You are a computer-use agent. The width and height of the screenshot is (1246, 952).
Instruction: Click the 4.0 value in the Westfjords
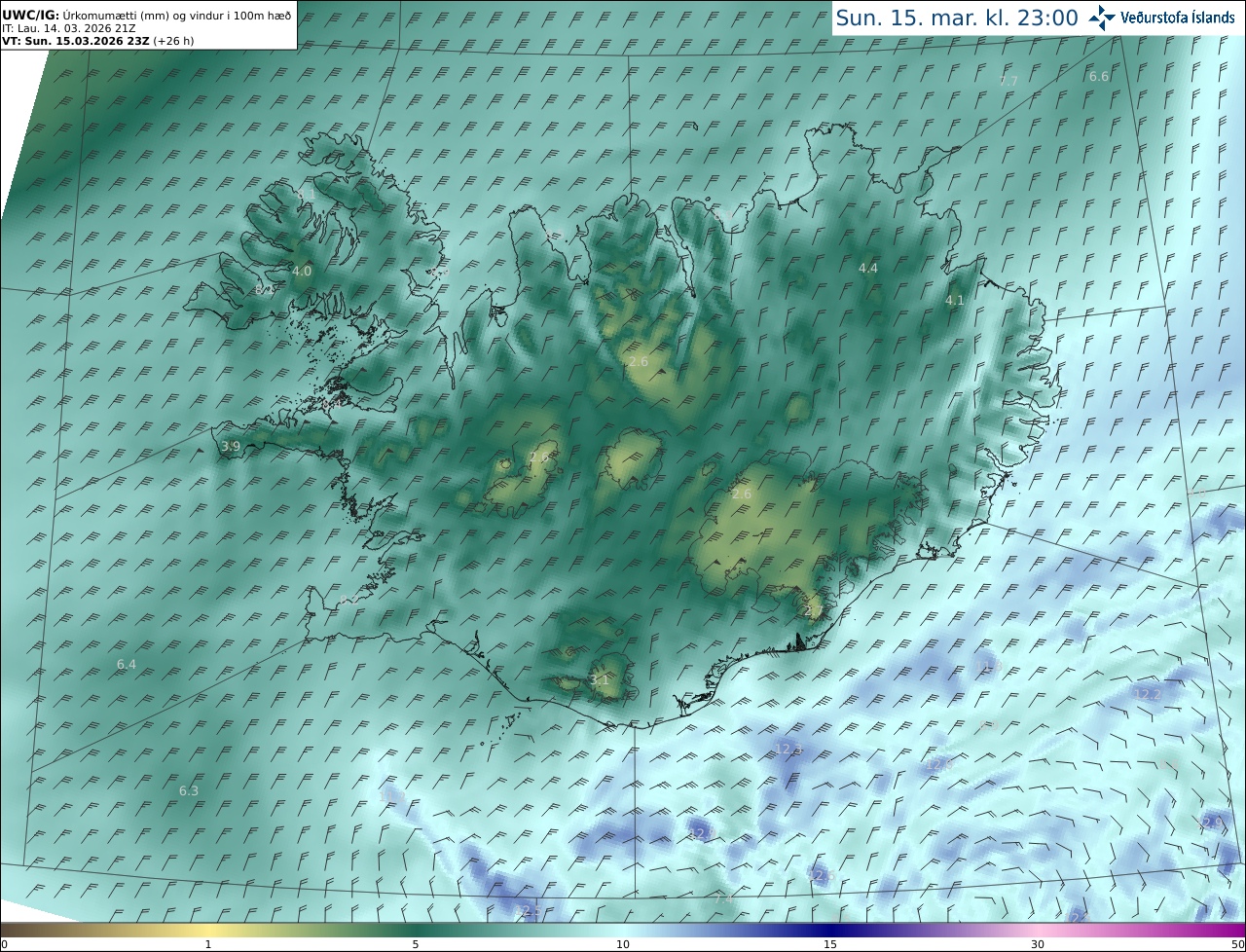[x=302, y=271]
